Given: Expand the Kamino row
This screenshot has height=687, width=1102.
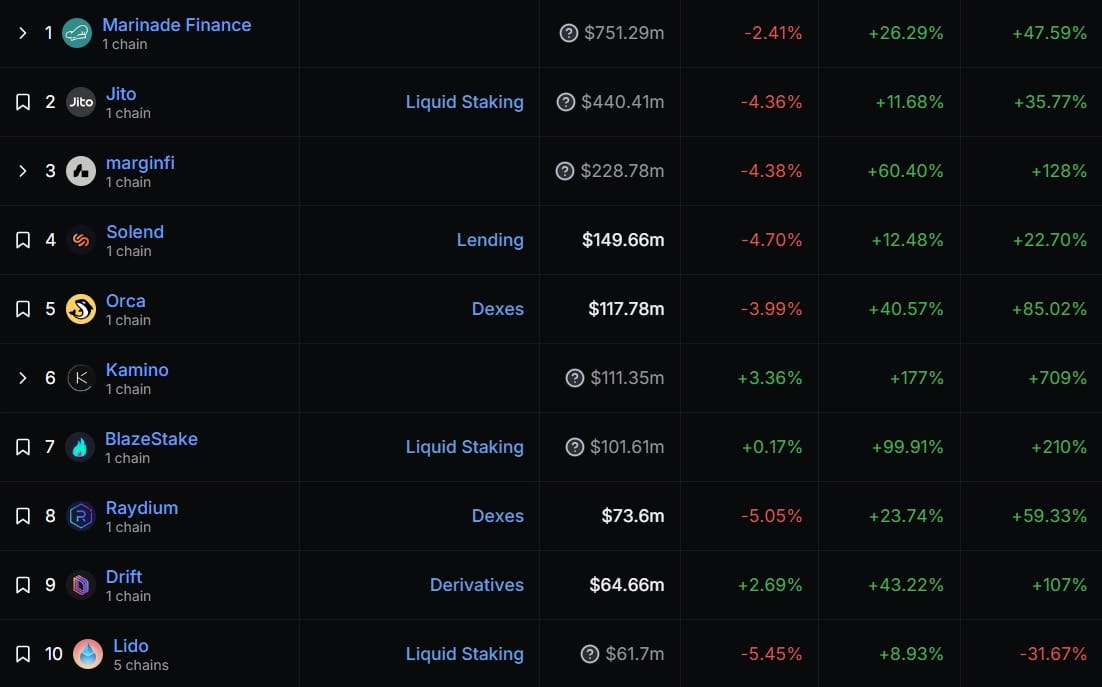Looking at the screenshot, I should 23,378.
